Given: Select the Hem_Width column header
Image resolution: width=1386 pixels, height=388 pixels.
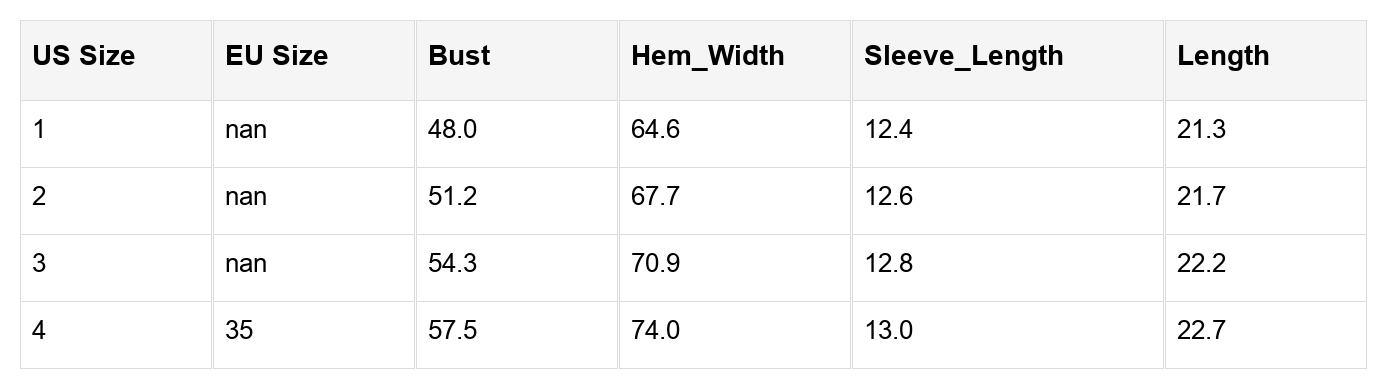Looking at the screenshot, I should [x=734, y=60].
